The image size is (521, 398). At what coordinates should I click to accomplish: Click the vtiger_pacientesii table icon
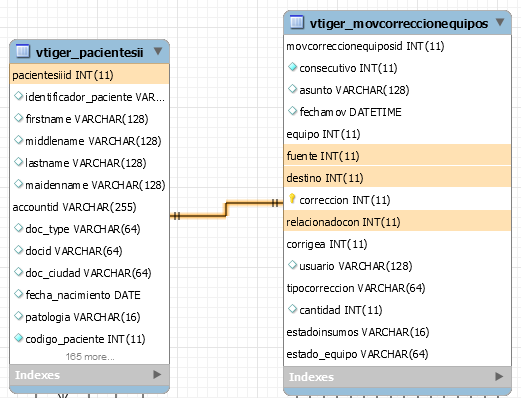23,51
